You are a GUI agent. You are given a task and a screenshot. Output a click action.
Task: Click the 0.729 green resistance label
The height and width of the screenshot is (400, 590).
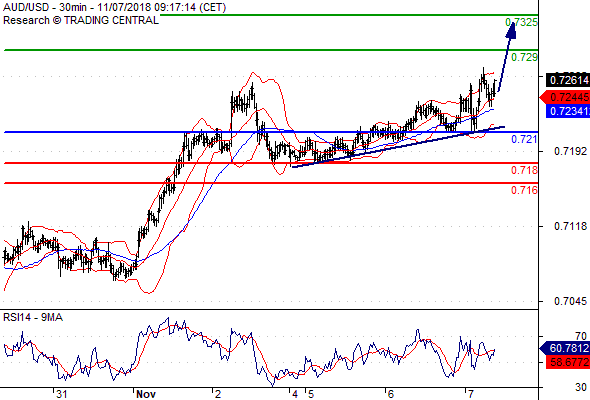point(524,57)
